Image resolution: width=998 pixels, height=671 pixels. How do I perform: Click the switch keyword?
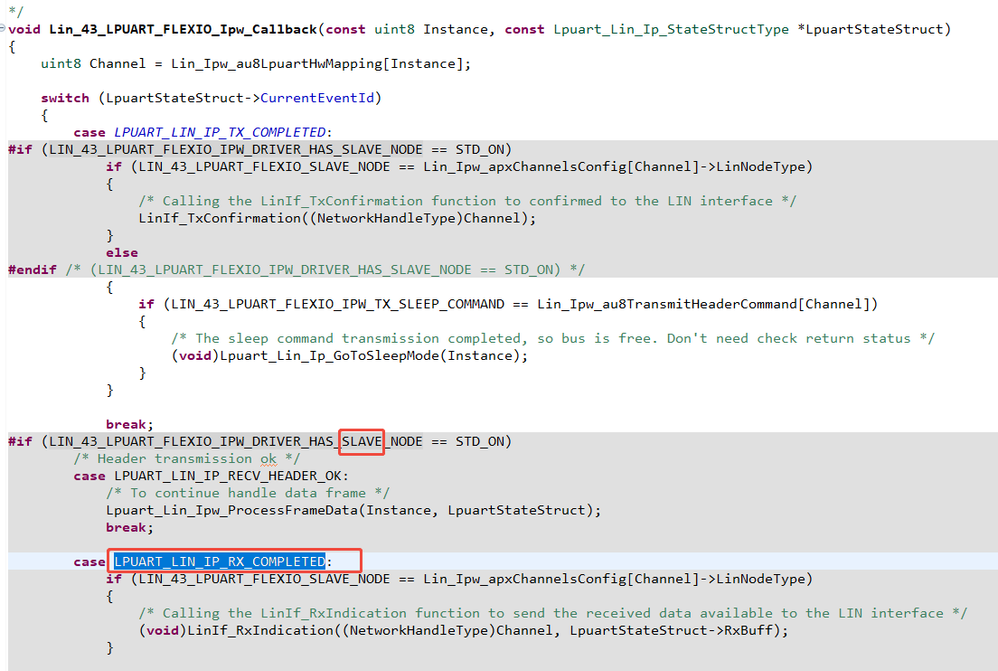pyautogui.click(x=65, y=98)
